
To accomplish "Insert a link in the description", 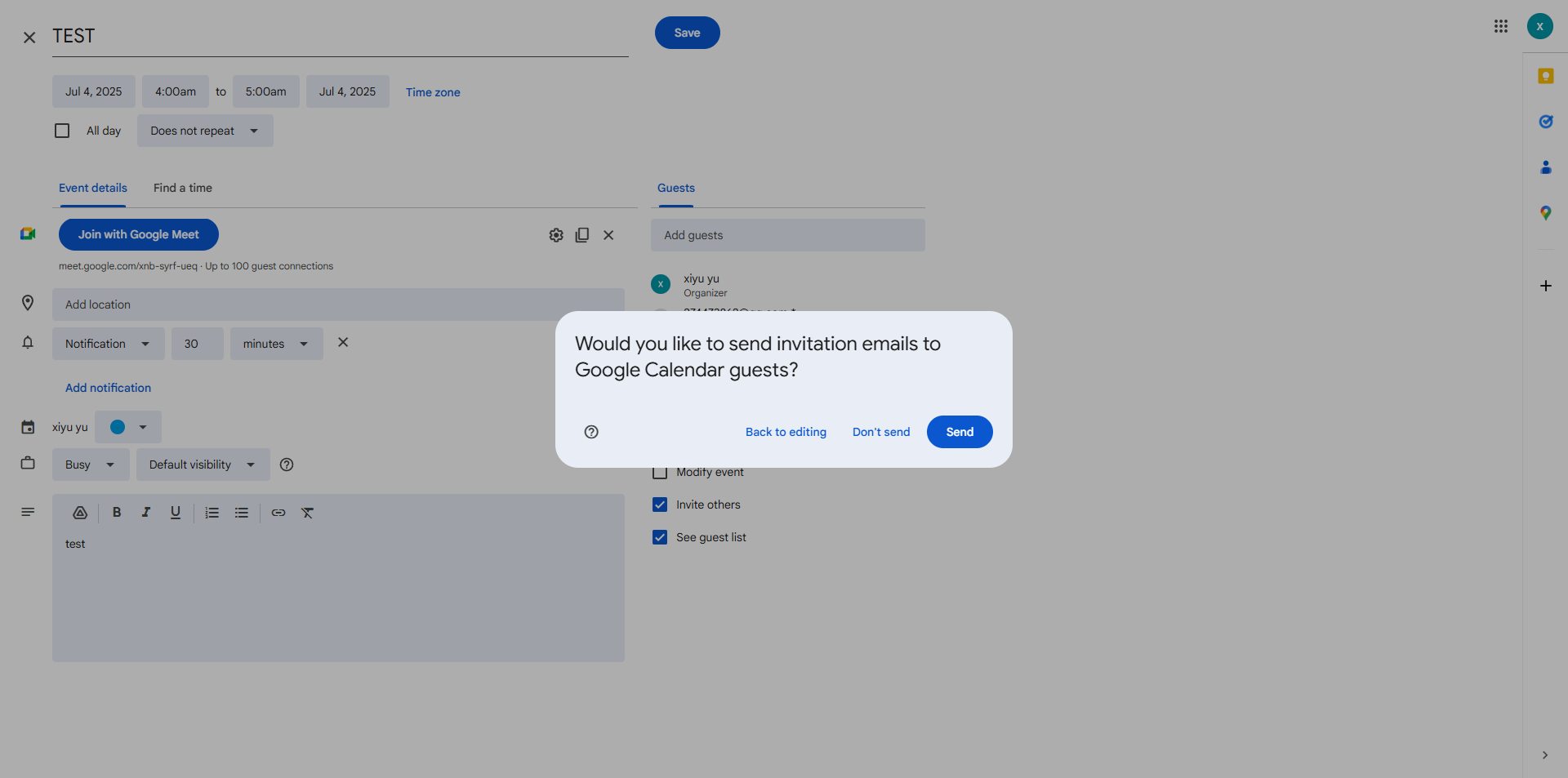I will [278, 513].
